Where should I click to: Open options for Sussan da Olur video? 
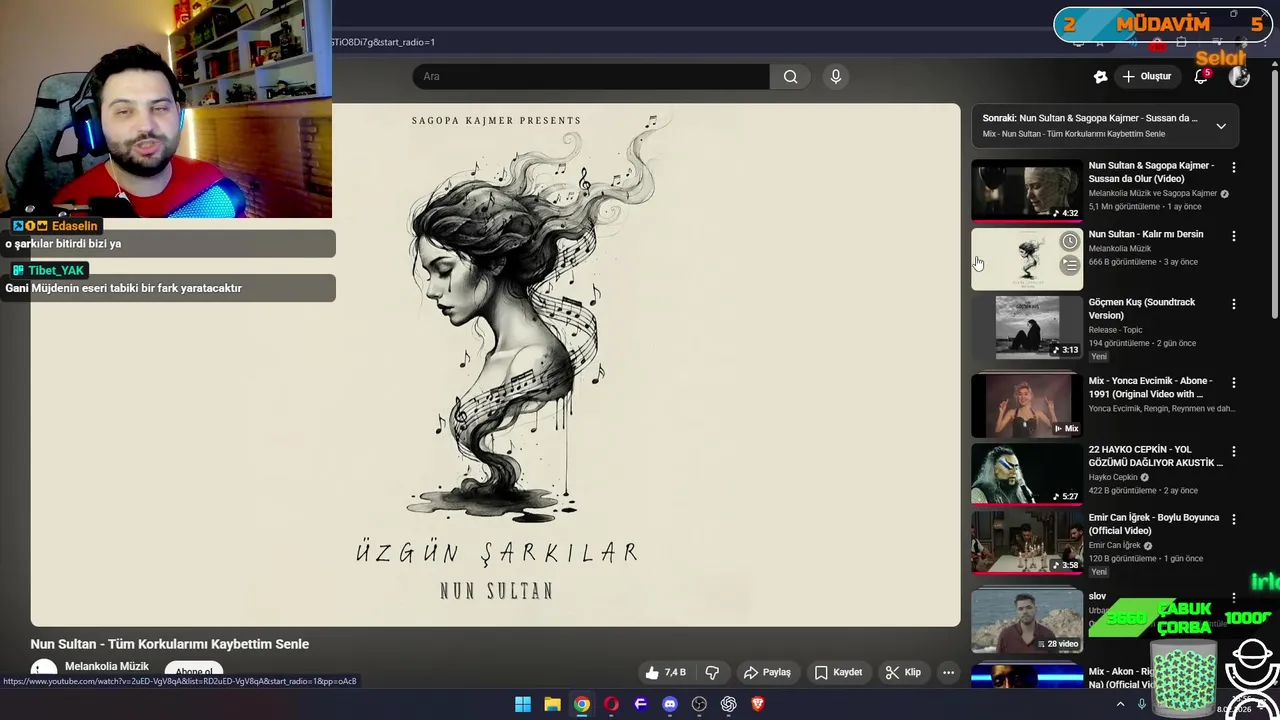pos(1233,167)
